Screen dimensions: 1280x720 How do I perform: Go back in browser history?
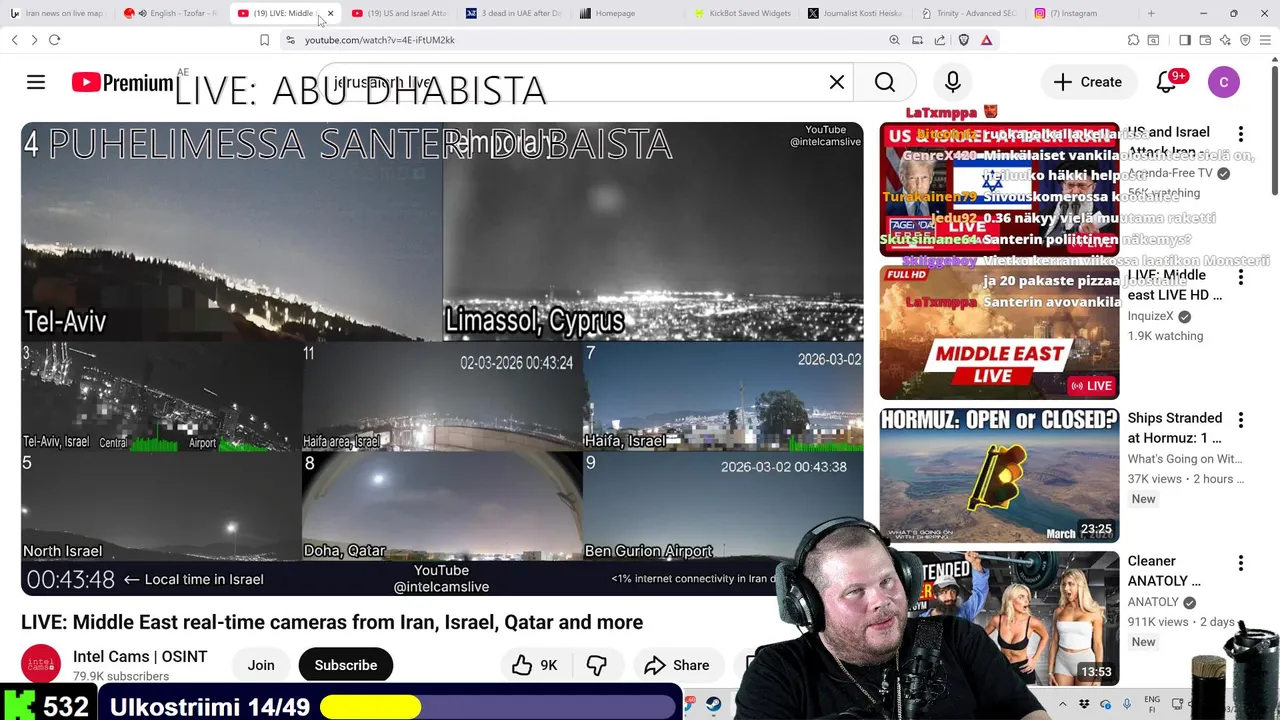tap(14, 40)
